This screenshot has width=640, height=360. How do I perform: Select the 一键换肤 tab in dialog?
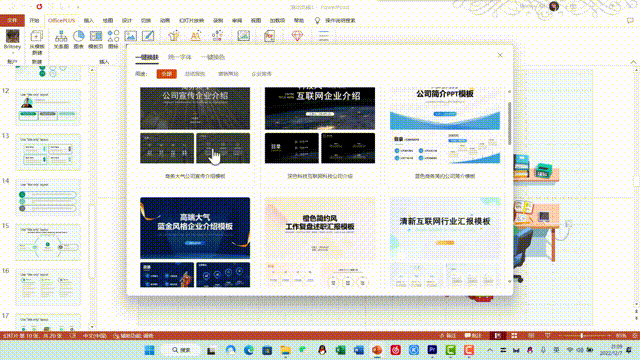pyautogui.click(x=147, y=57)
